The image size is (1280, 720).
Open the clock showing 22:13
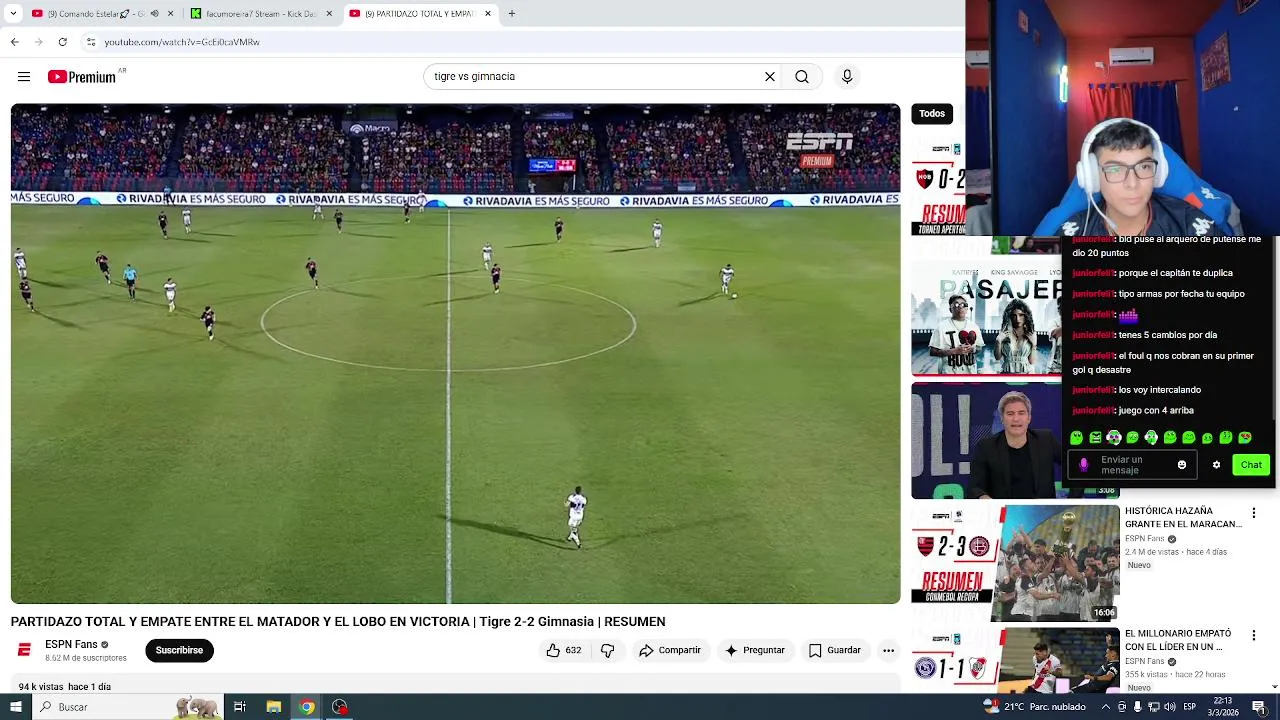pyautogui.click(x=1222, y=707)
